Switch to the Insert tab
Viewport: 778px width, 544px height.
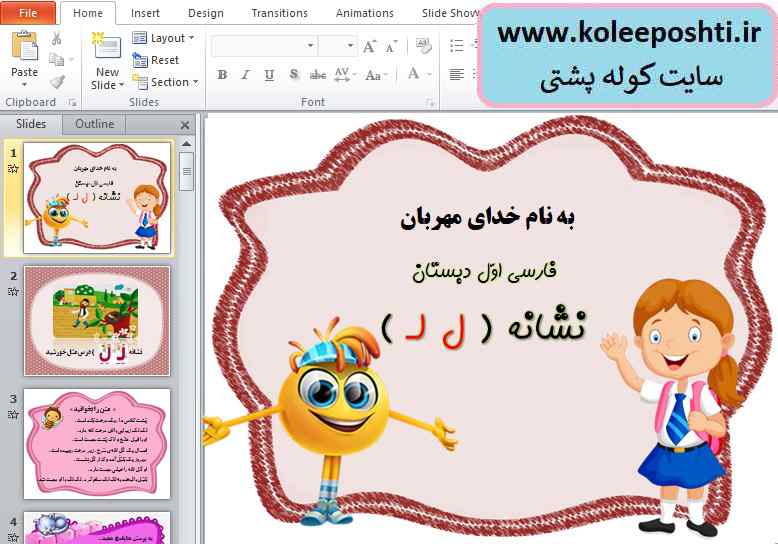coord(145,13)
